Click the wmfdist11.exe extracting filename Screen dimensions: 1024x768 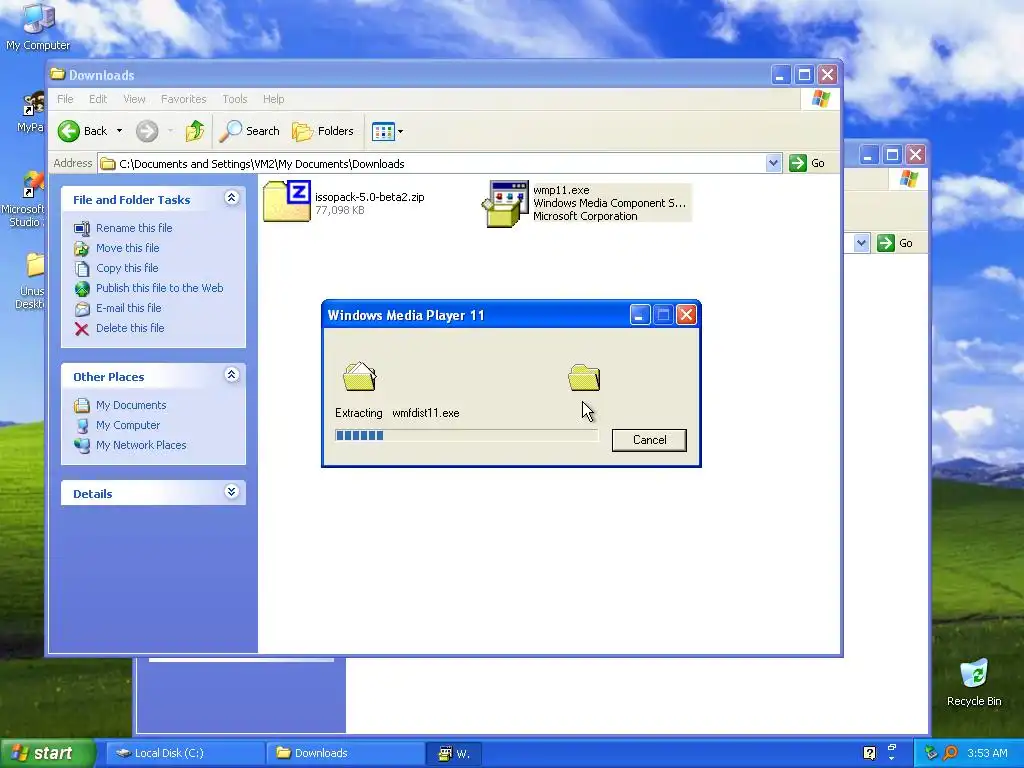(426, 413)
